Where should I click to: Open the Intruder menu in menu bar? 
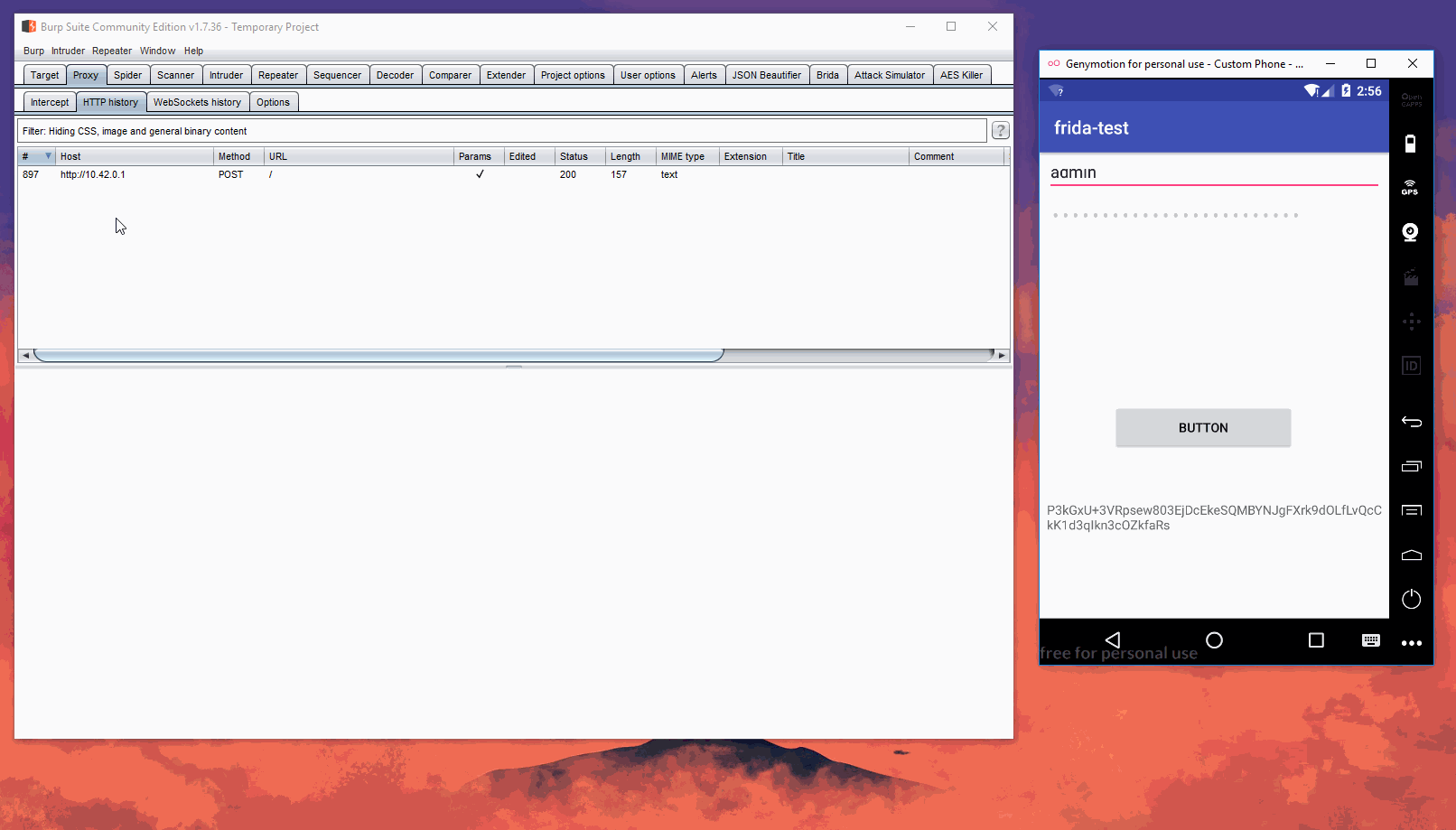(68, 51)
